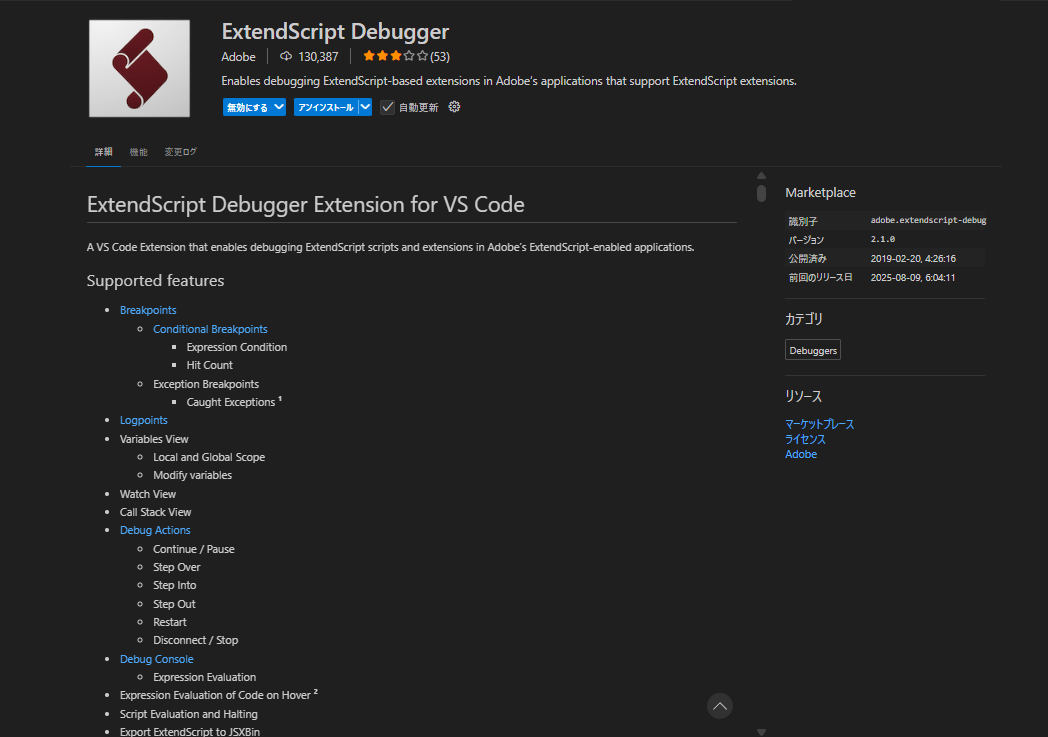Viewport: 1048px width, 737px height.
Task: Select the 詳細 tab
Action: (104, 152)
